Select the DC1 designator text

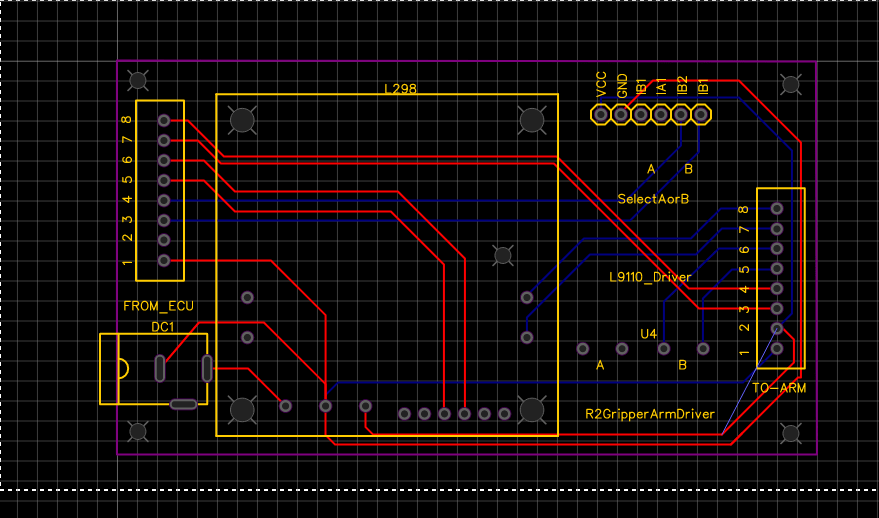[x=163, y=327]
